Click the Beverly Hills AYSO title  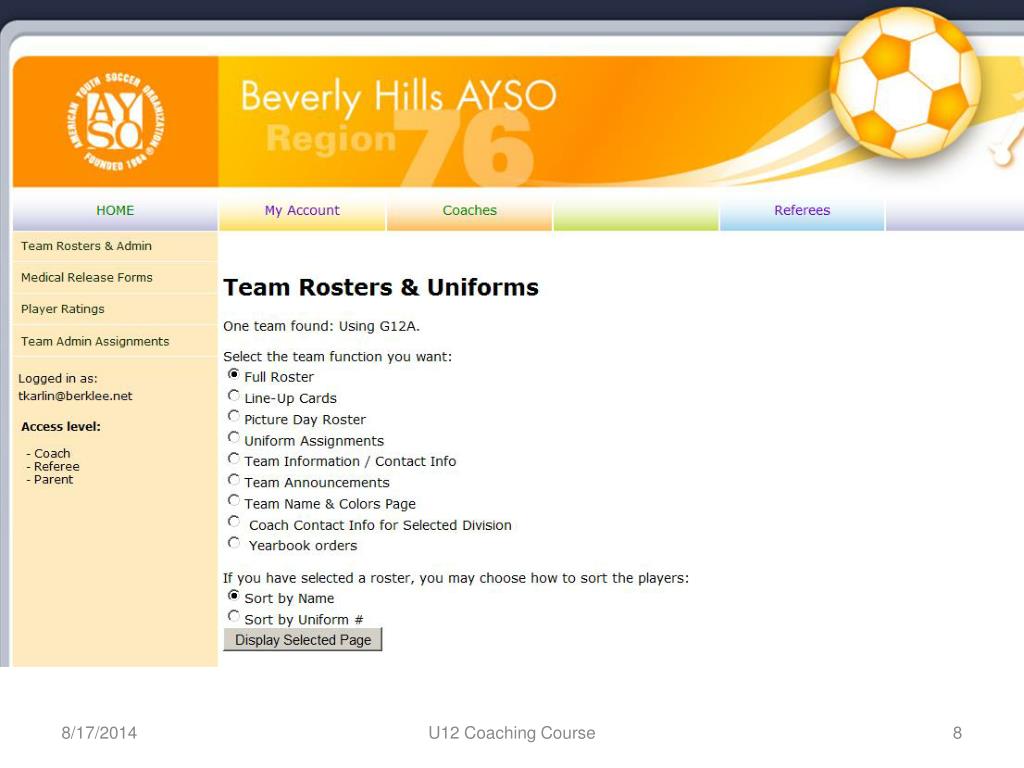pyautogui.click(x=398, y=97)
